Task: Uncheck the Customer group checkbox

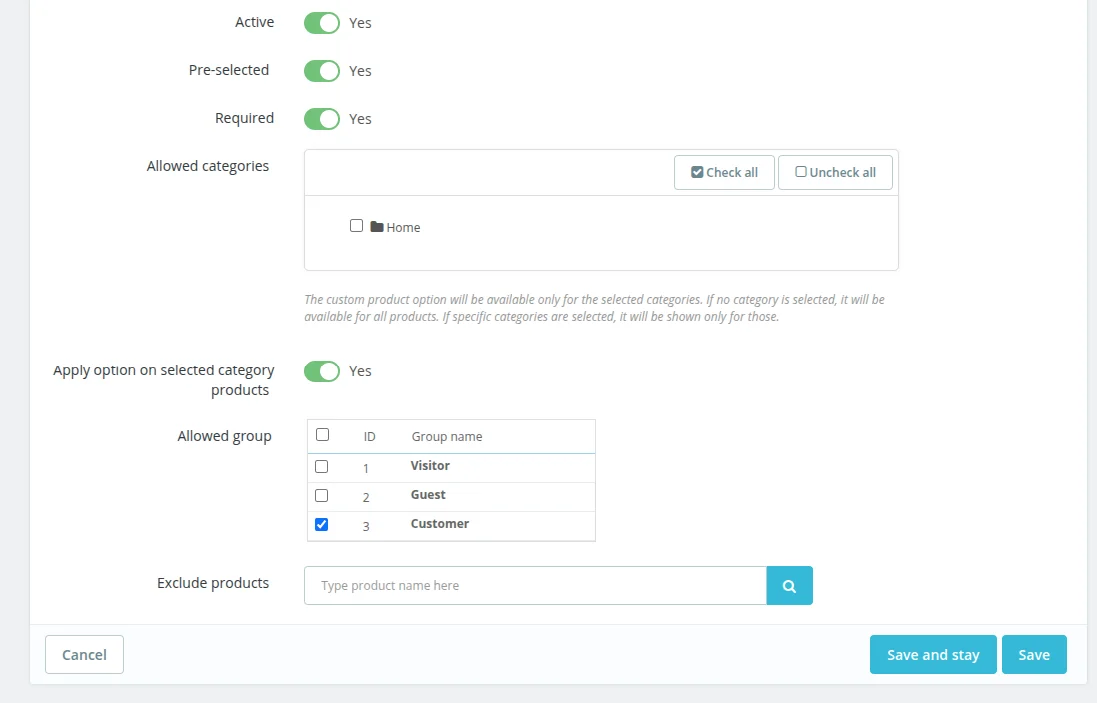Action: [321, 523]
